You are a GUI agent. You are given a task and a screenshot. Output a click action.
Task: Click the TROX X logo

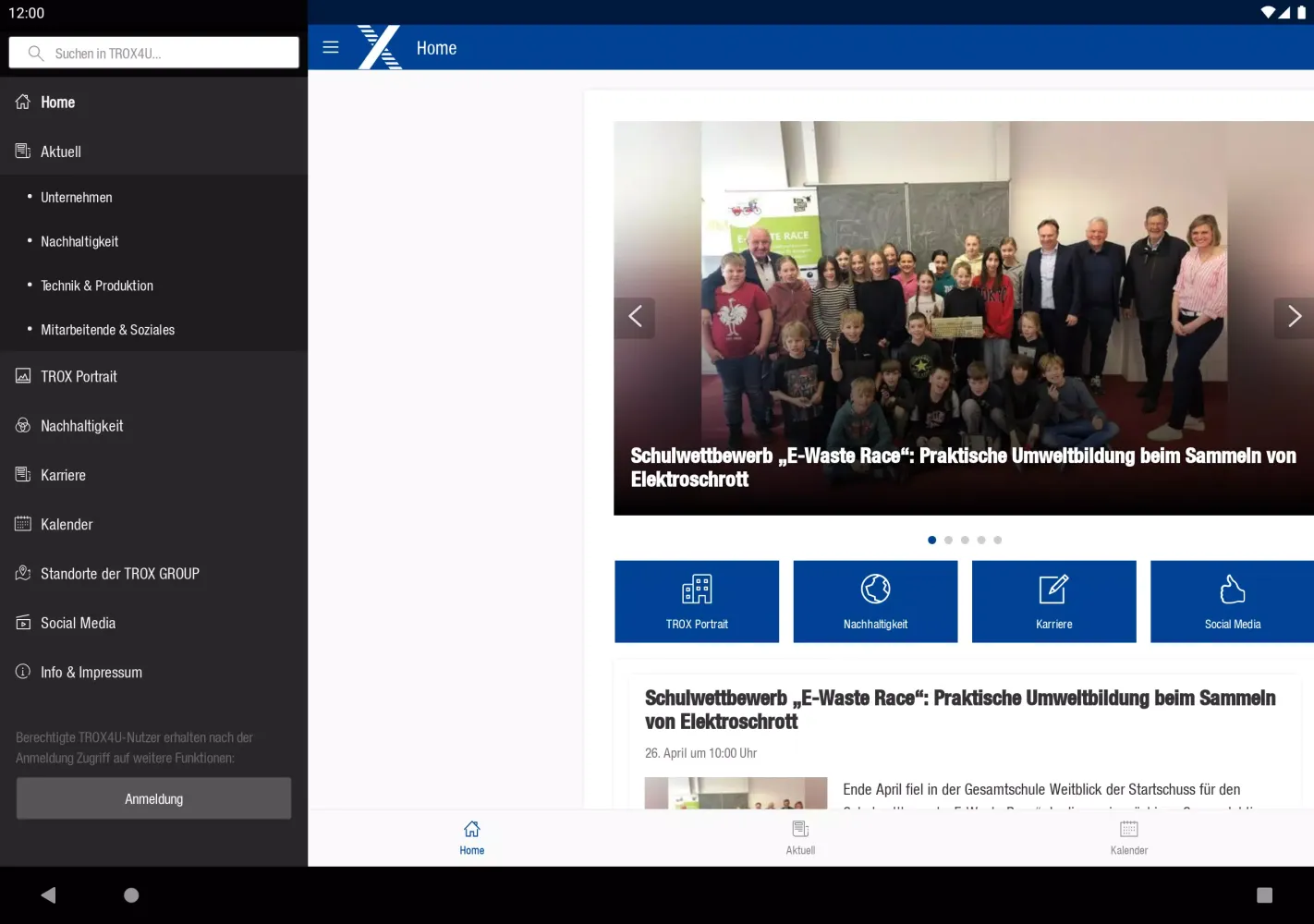tap(379, 47)
